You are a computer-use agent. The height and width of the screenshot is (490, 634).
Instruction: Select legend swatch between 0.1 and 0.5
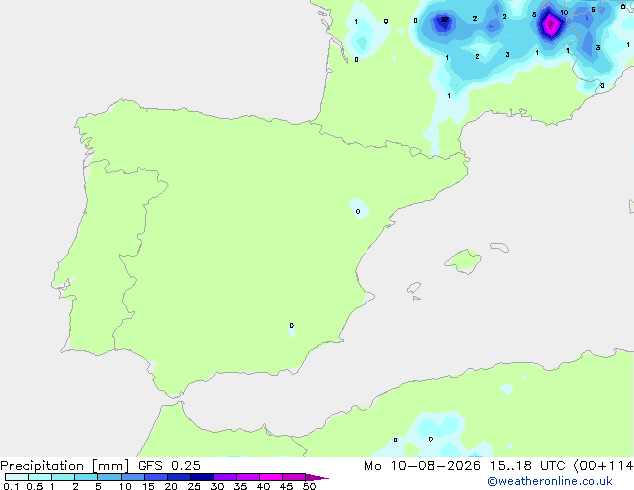tap(17, 477)
